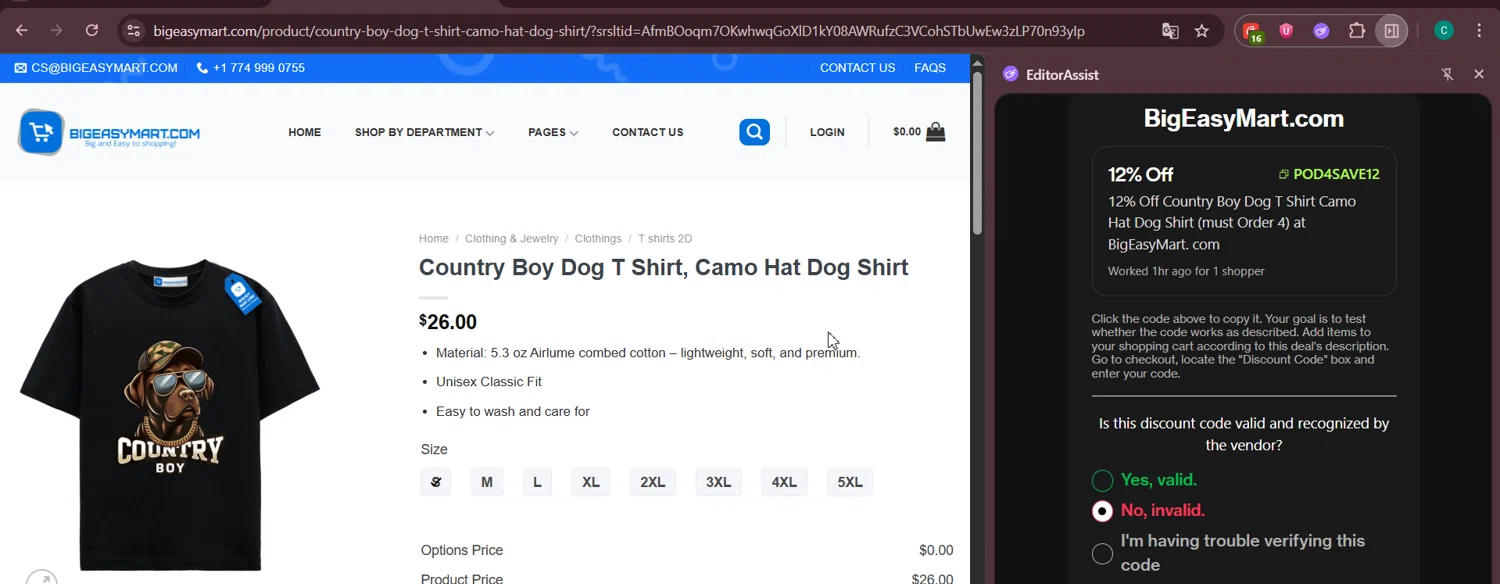Click the Home breadcrumb link
The width and height of the screenshot is (1500, 584).
click(434, 239)
